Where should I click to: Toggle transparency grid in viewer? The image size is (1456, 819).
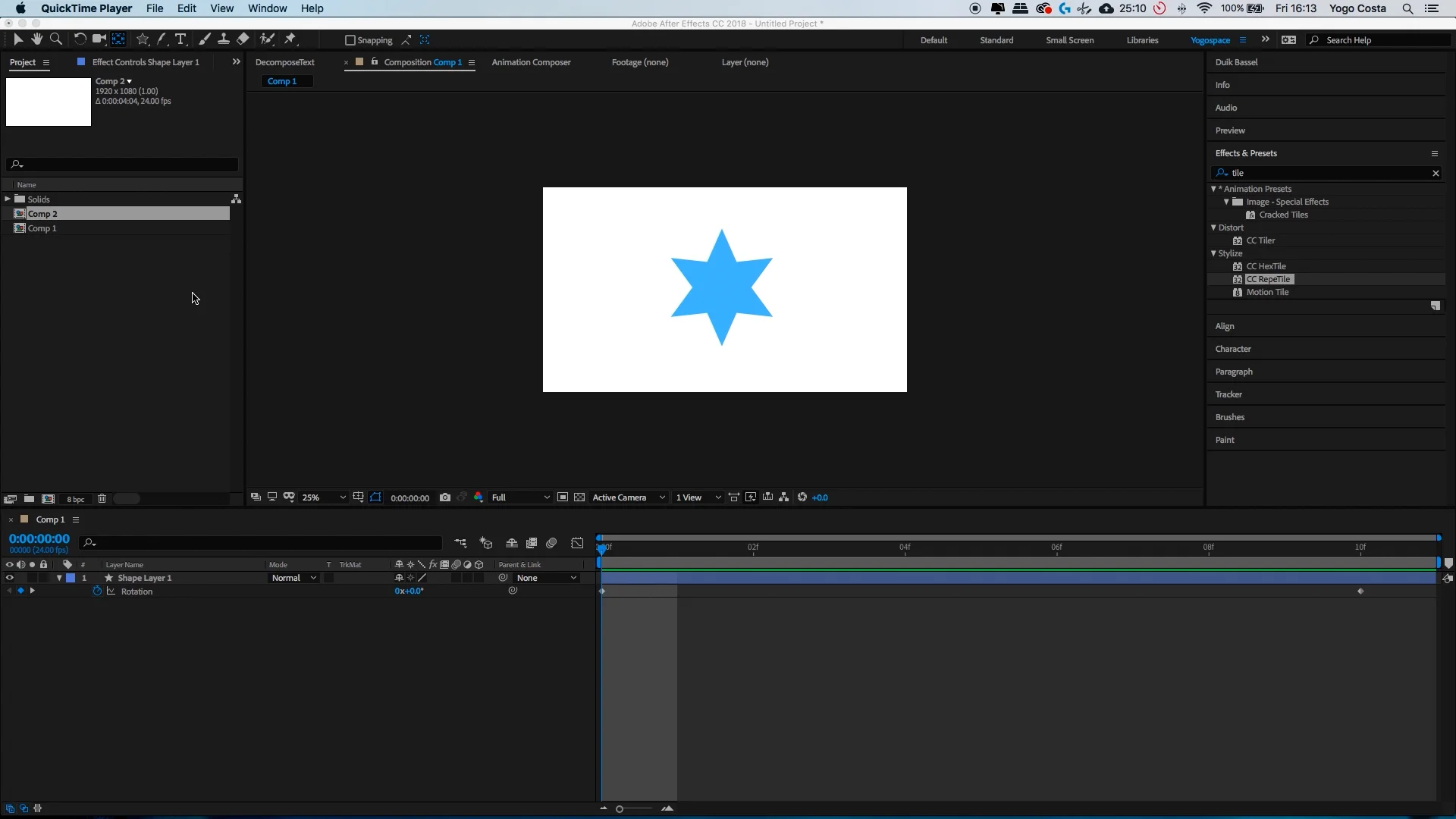click(579, 497)
